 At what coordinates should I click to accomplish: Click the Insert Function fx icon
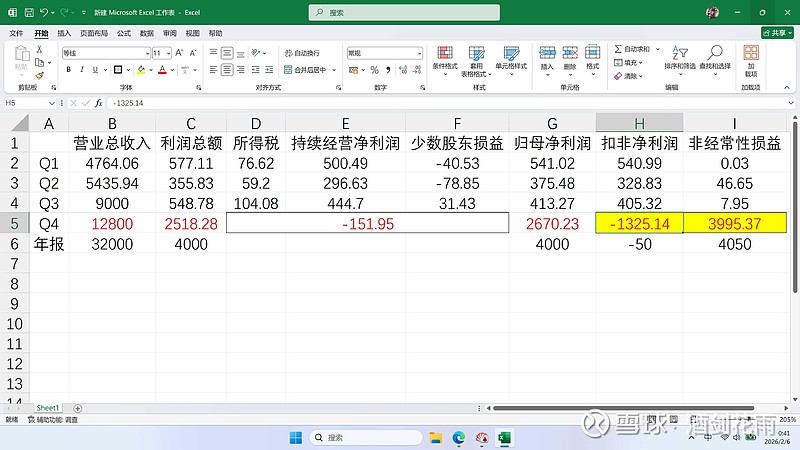click(x=98, y=103)
